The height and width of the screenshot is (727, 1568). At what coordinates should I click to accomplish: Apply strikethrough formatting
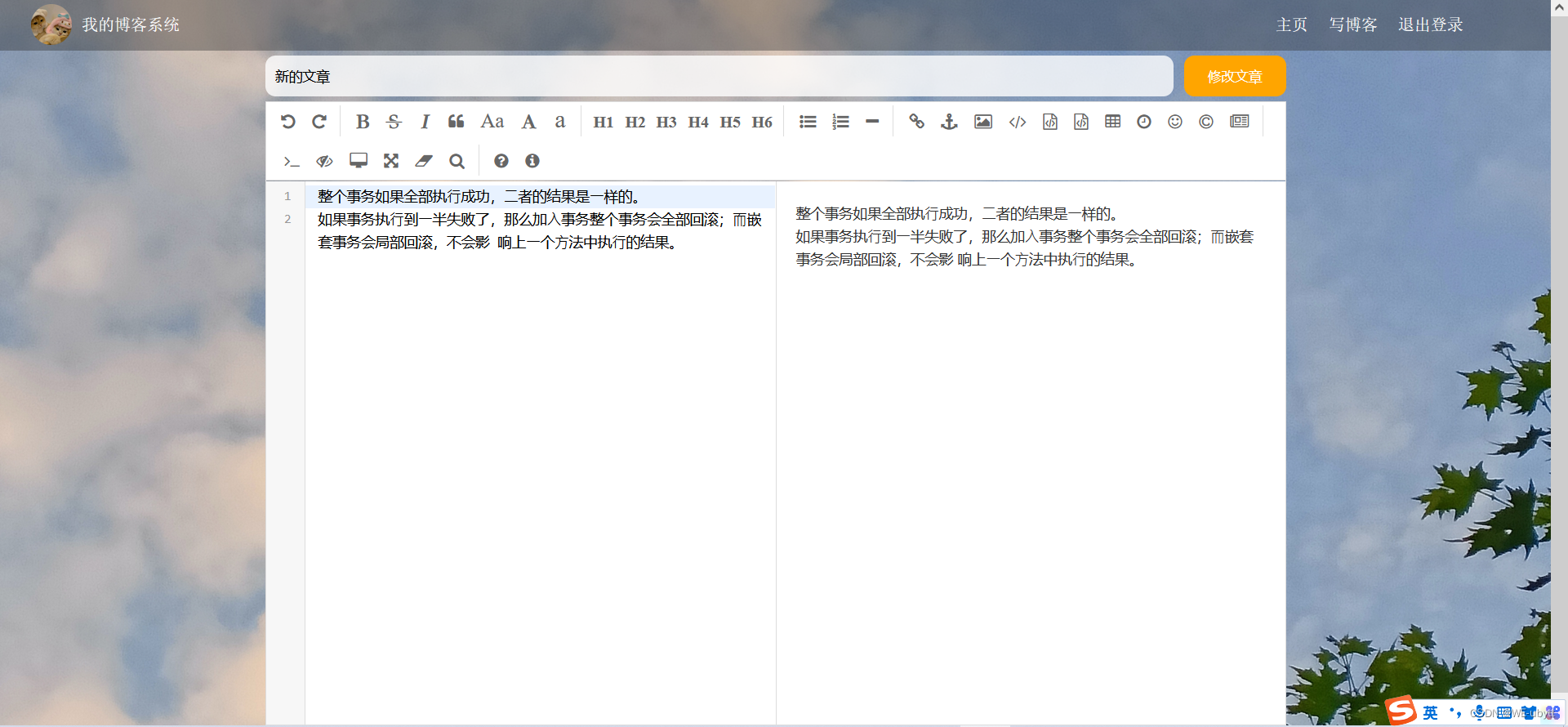pos(394,122)
